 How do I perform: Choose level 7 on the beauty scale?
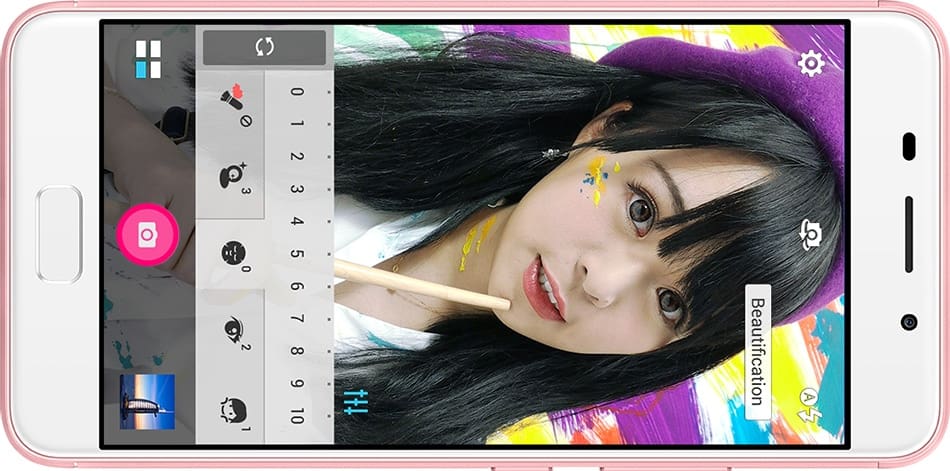pyautogui.click(x=296, y=318)
